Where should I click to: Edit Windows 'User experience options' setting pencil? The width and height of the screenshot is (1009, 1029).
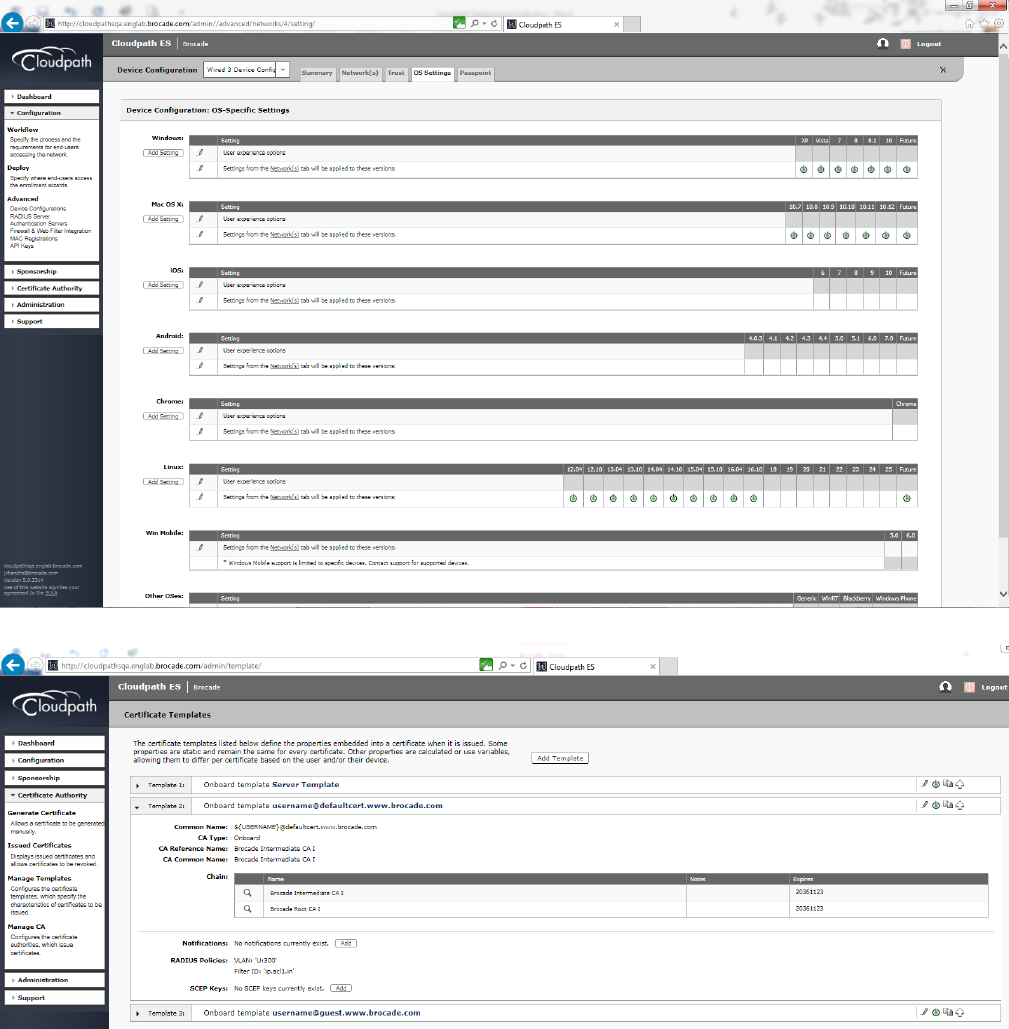201,152
